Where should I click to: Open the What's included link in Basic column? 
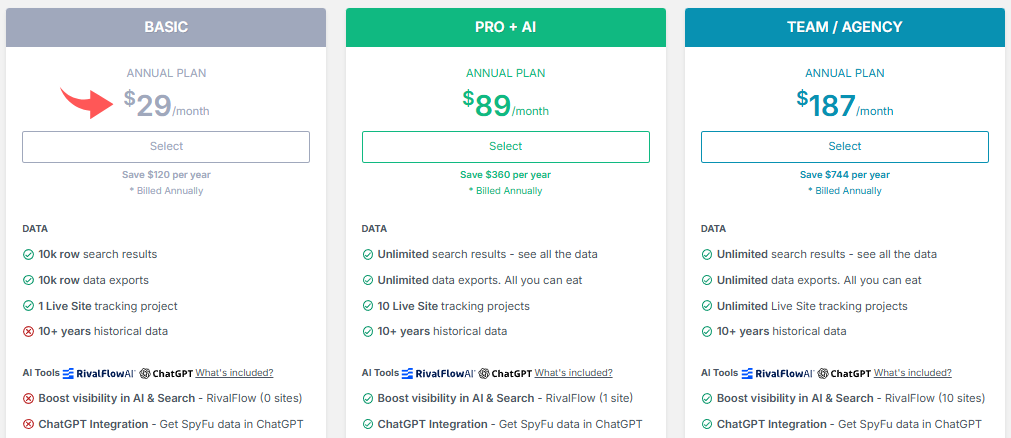point(234,373)
